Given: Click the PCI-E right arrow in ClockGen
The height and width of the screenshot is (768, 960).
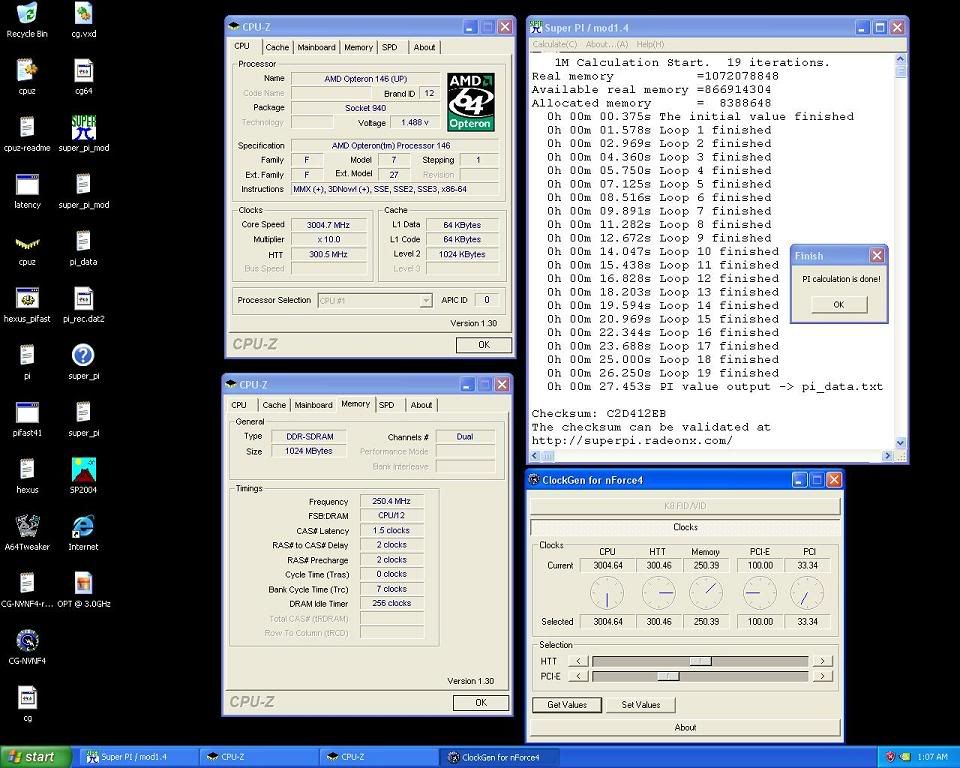Looking at the screenshot, I should (x=822, y=676).
